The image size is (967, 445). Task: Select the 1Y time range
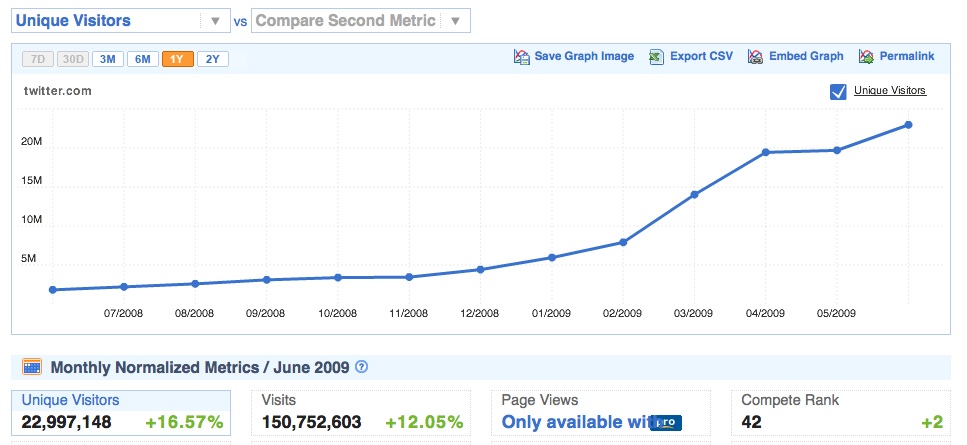(x=178, y=59)
